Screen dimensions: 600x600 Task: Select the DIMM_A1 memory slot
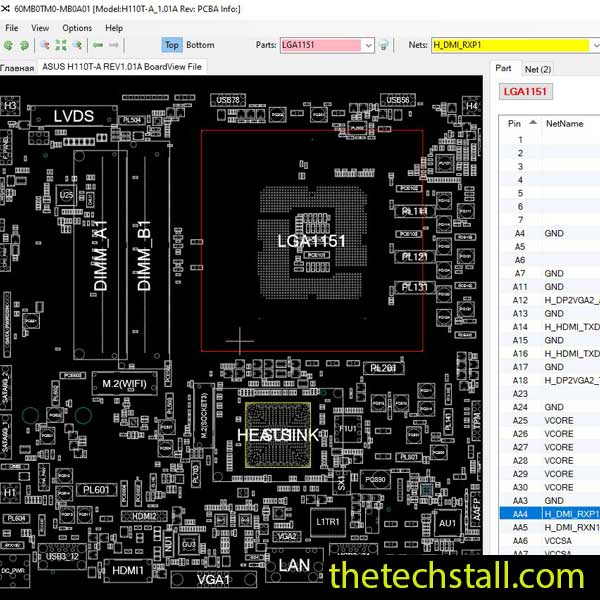(x=100, y=255)
